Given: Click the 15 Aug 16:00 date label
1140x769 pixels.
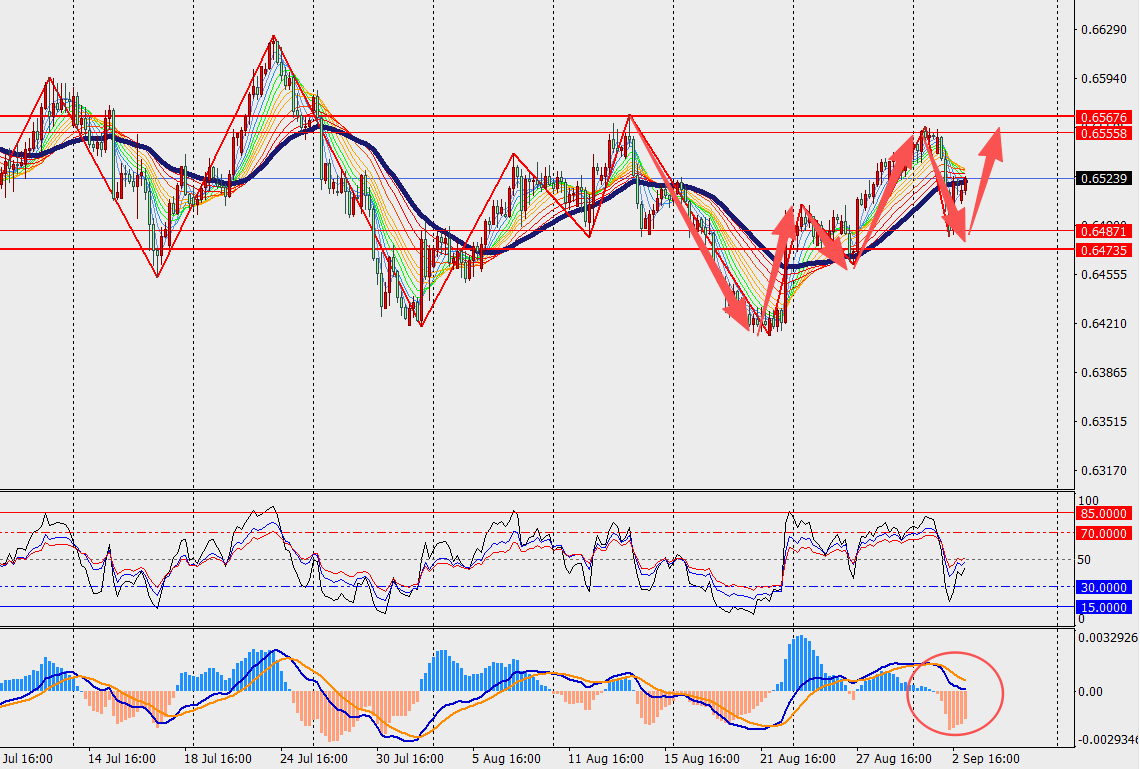Looking at the screenshot, I should (x=702, y=758).
